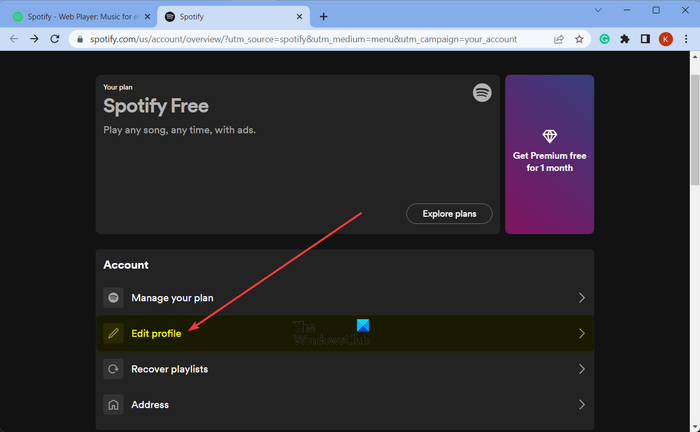Click the Account section heading

pos(126,265)
